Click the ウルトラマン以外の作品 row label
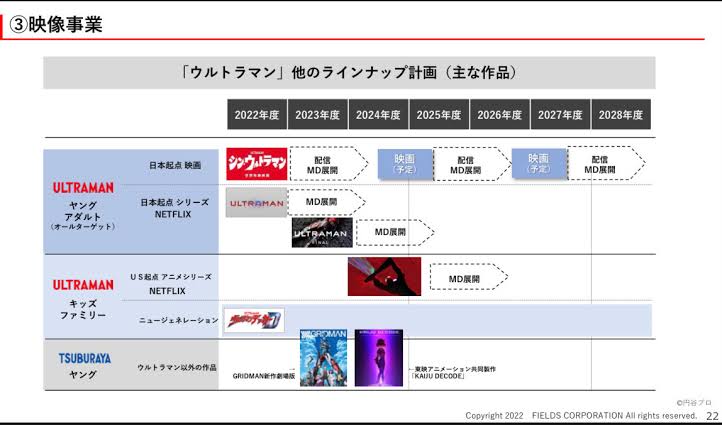 coord(174,368)
